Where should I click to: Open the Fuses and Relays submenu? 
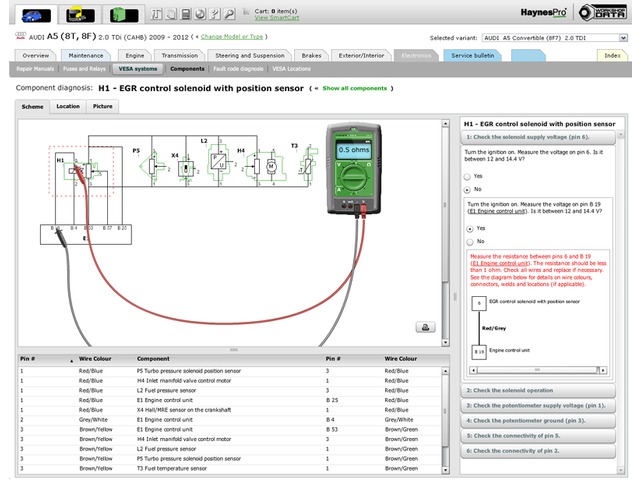(x=84, y=69)
